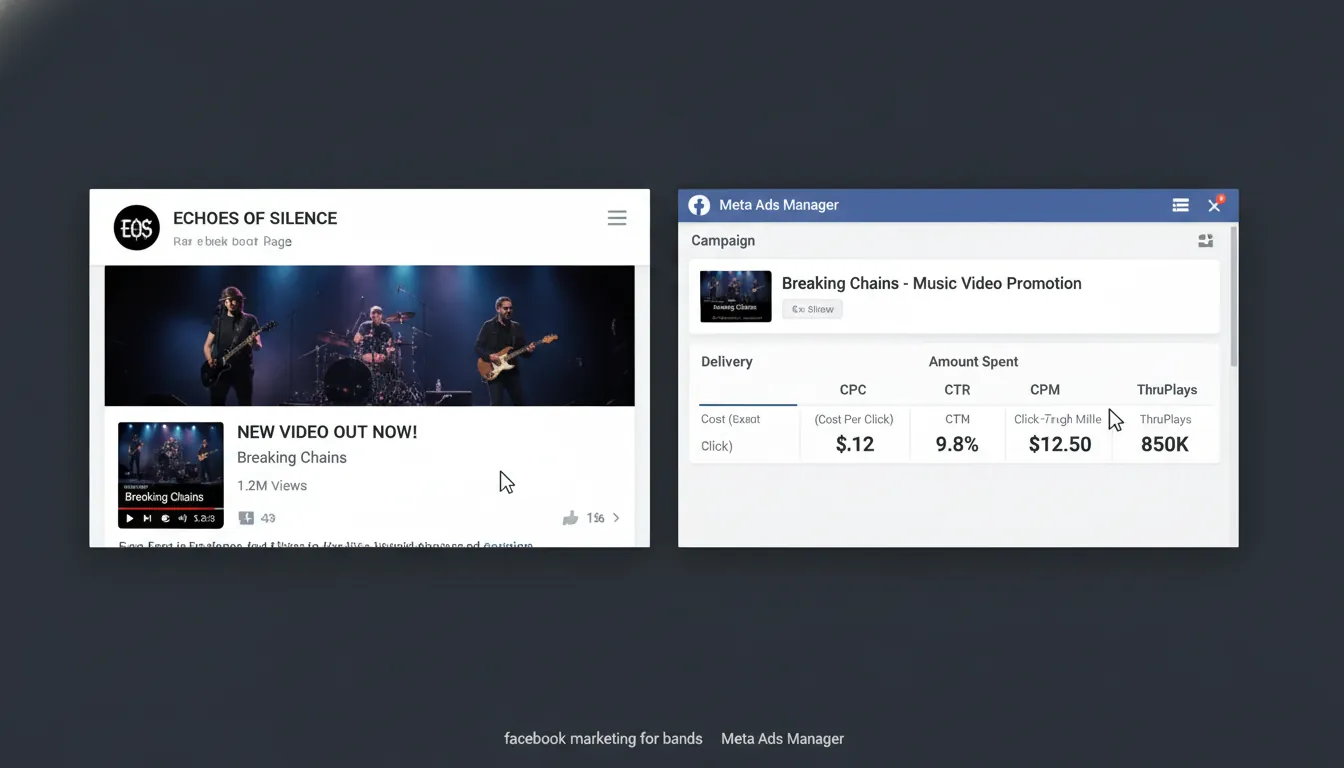
Task: Click the page subtitle under Echoes of Silence
Action: (x=232, y=241)
